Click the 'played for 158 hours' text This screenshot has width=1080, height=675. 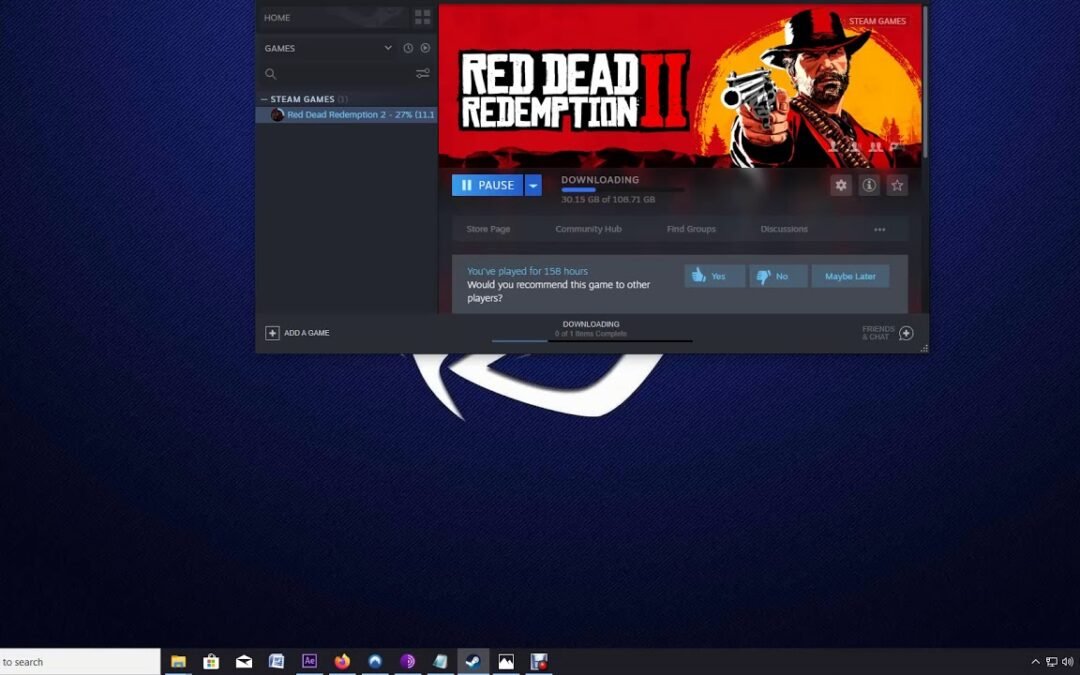[x=527, y=271]
